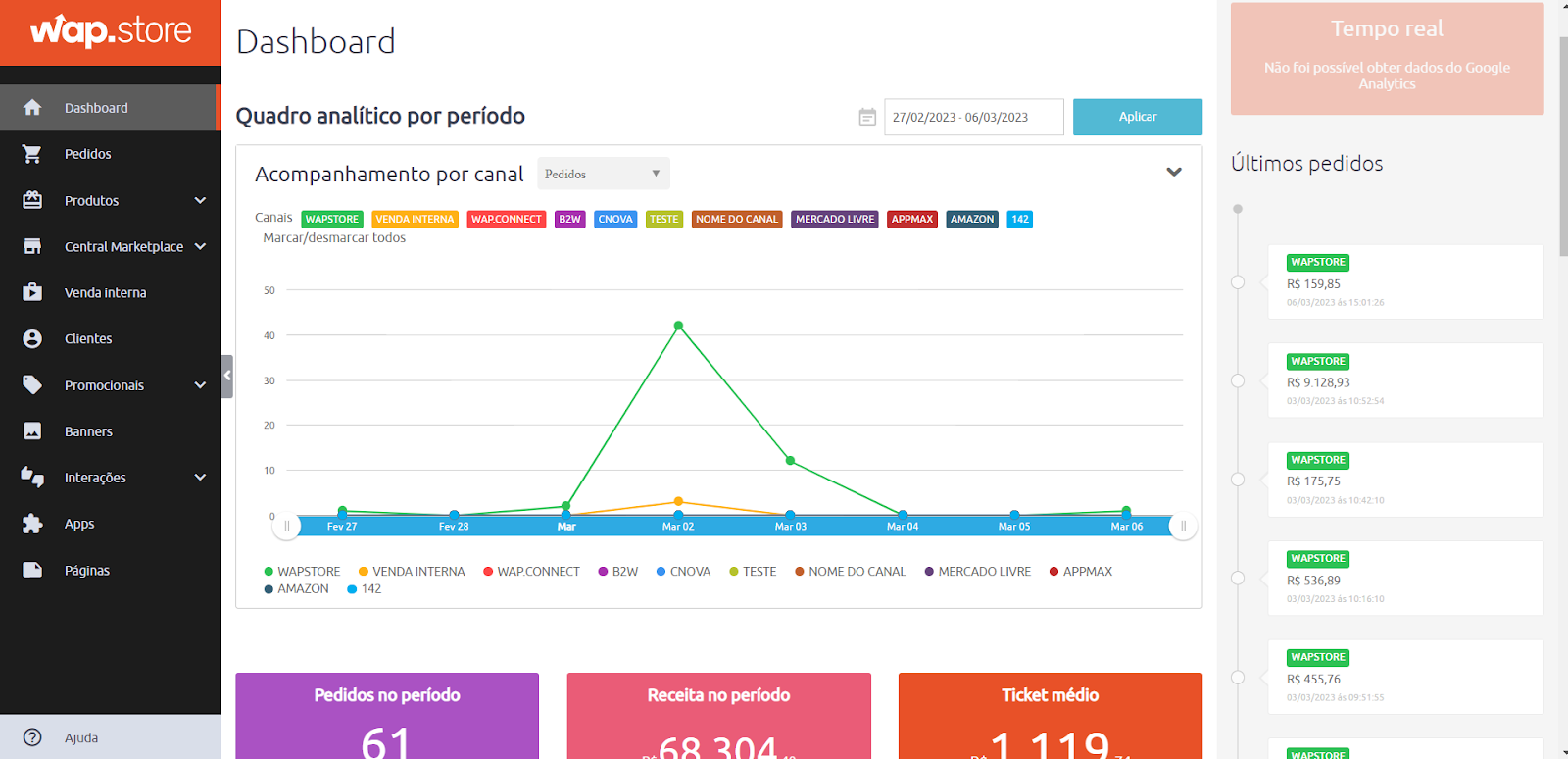Screen dimensions: 1568x759
Task: Toggle the APPMAX channel tag
Action: pyautogui.click(x=912, y=220)
